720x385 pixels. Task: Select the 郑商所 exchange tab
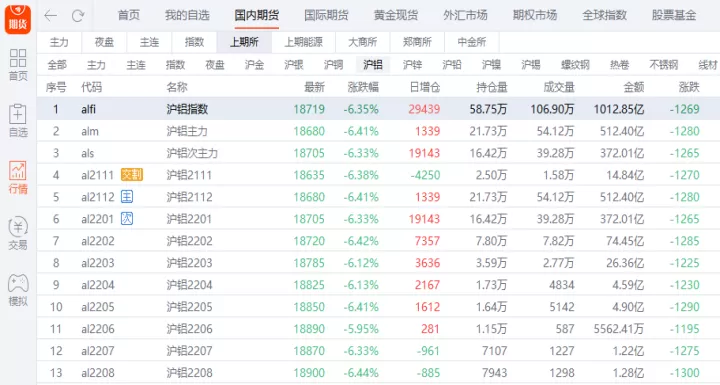click(x=417, y=42)
